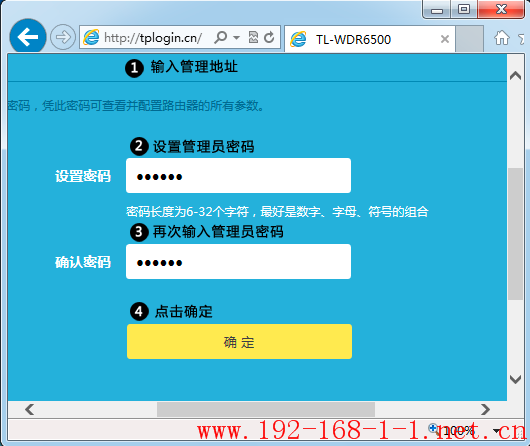The height and width of the screenshot is (446, 530).
Task: Click the IE page icon in address bar
Action: (91, 37)
